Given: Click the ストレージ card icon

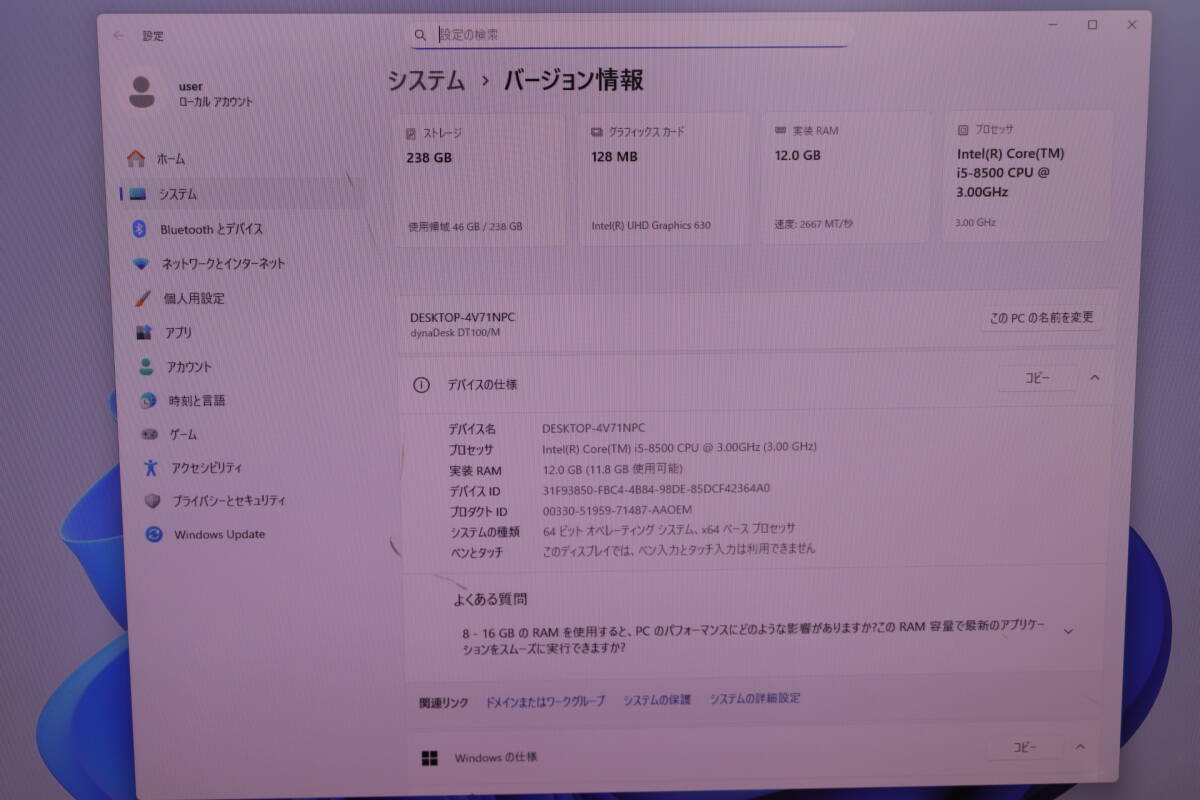Looking at the screenshot, I should [x=411, y=132].
